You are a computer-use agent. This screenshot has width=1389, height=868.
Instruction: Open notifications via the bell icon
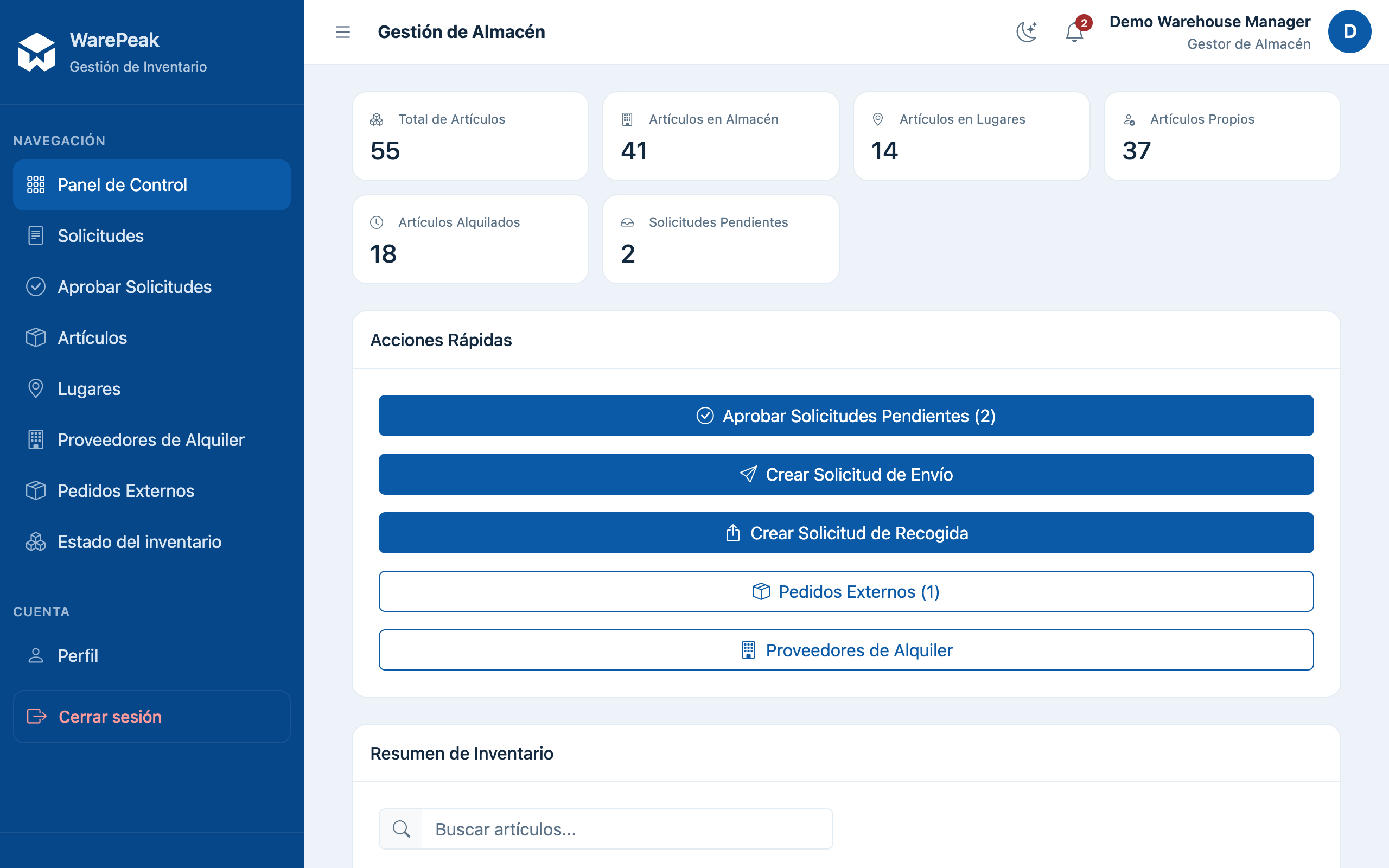[1074, 32]
